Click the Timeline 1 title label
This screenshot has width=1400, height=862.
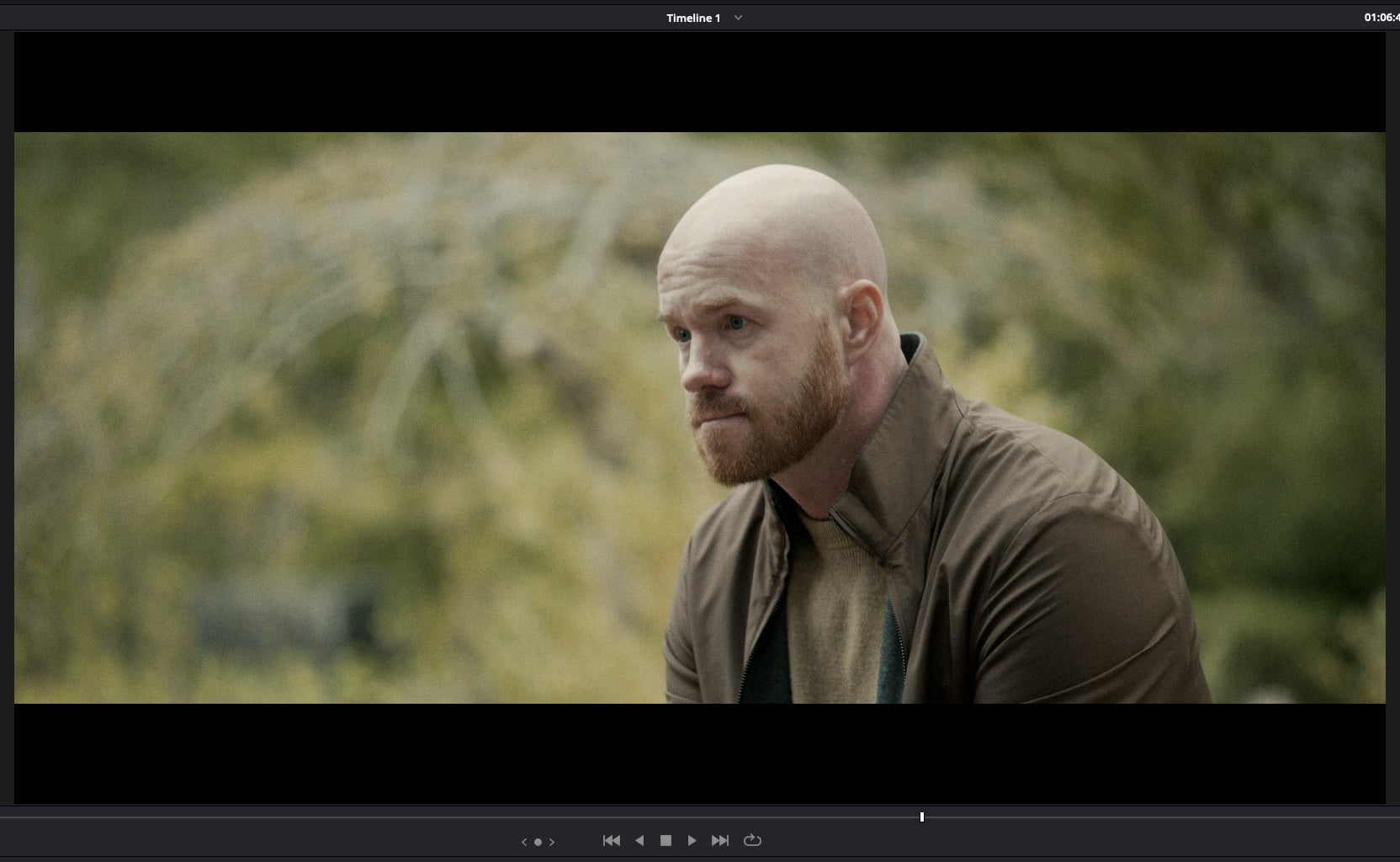(693, 18)
